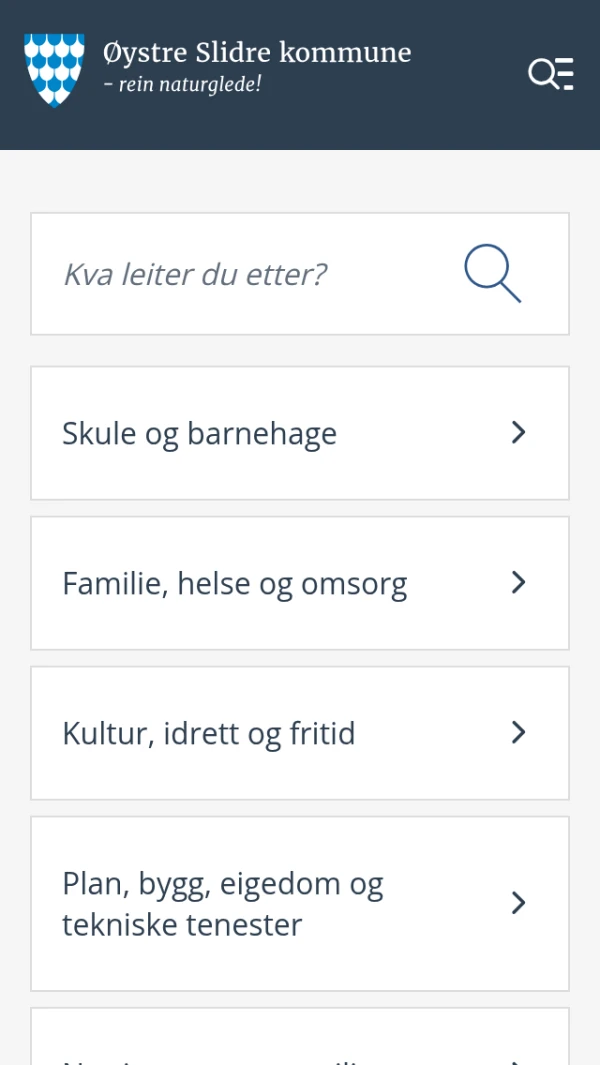The height and width of the screenshot is (1065, 600).
Task: Click the partially visible bottom category card
Action: (300, 1040)
